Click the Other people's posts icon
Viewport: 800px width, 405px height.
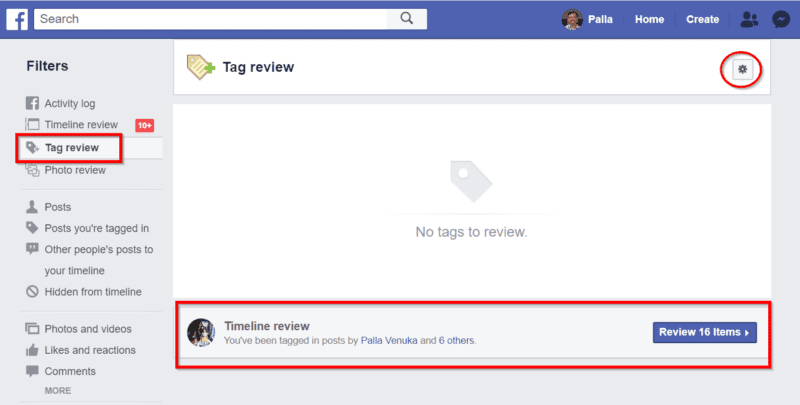click(32, 249)
